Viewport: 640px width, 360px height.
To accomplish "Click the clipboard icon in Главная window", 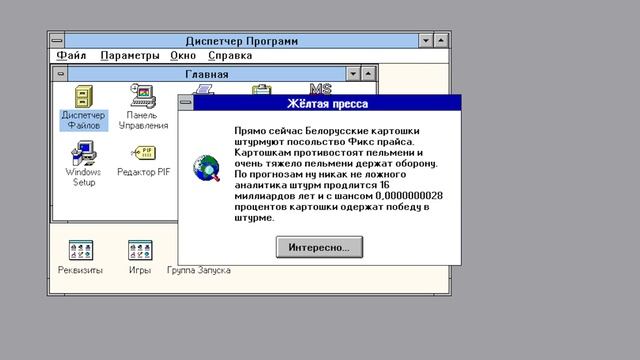I will [x=262, y=89].
